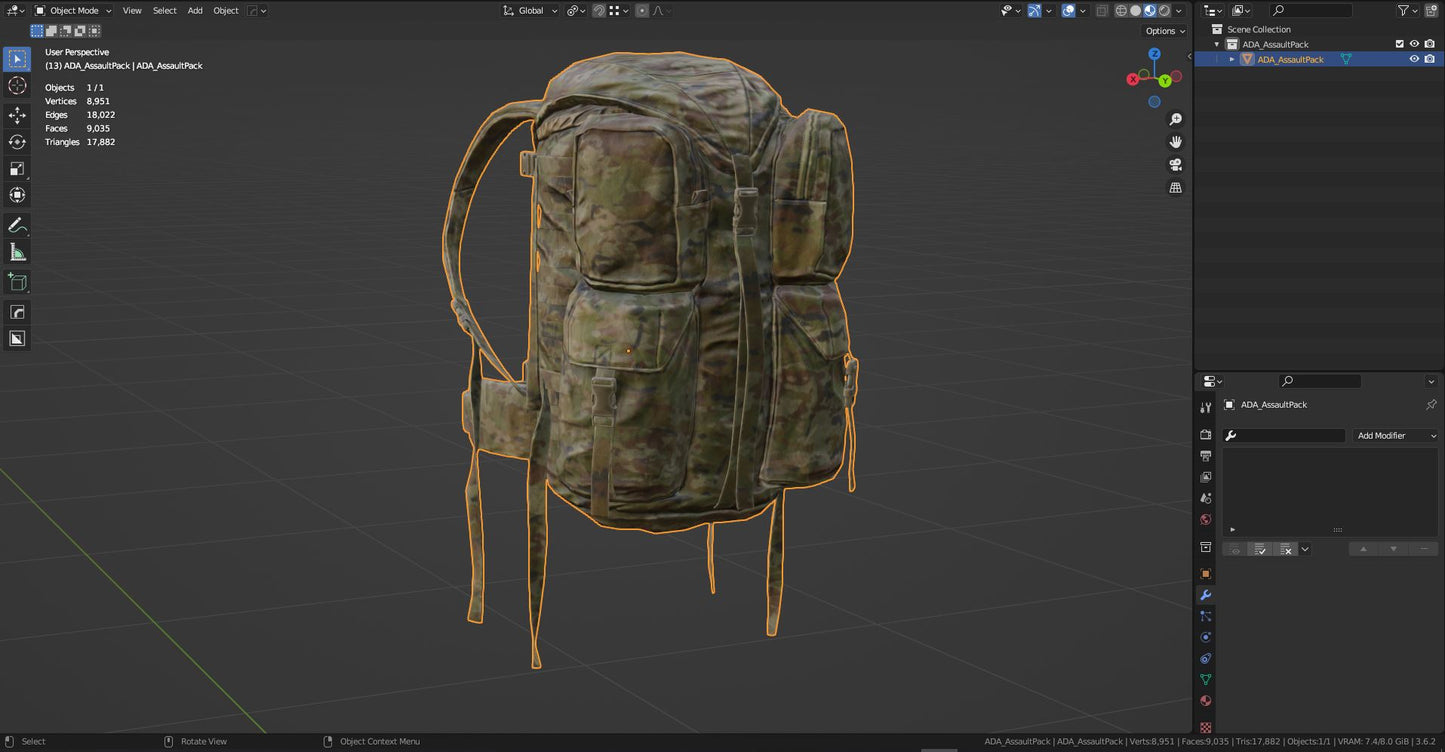The image size is (1445, 752).
Task: Select the Add Cube tool
Action: coord(17,281)
